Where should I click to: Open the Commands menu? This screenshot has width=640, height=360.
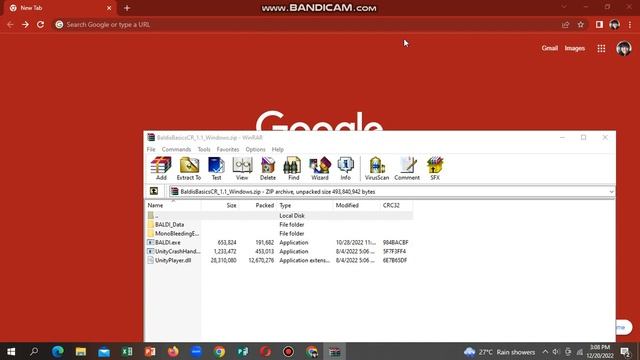tap(176, 149)
